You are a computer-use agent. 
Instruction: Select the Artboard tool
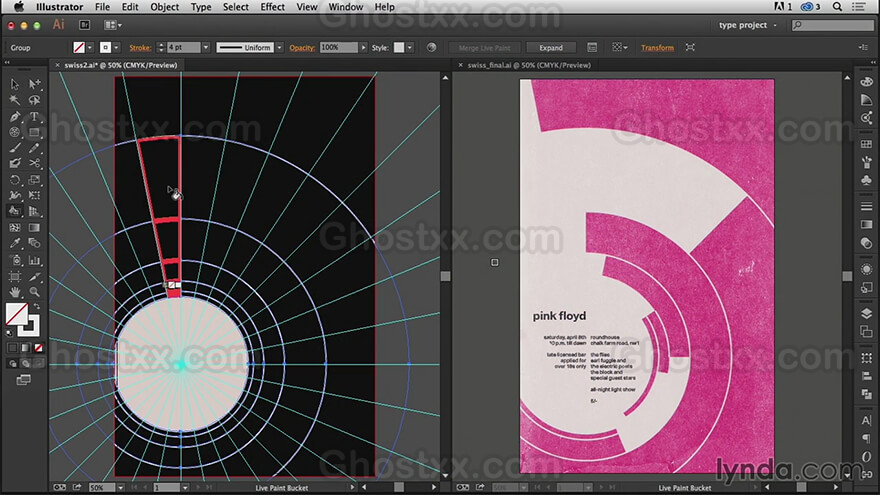click(15, 277)
